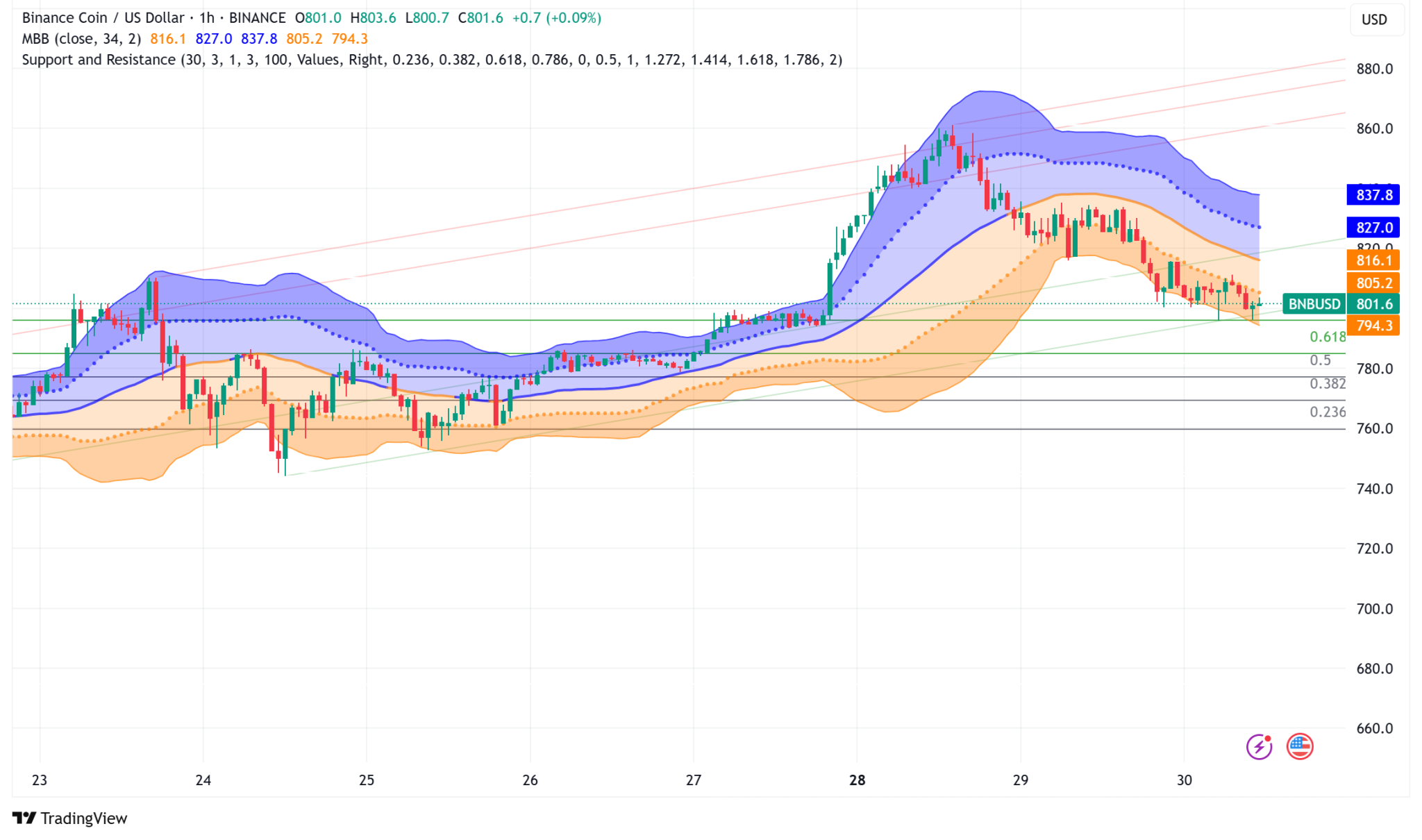
Task: Click the O801.0 open value in header
Action: click(318, 18)
